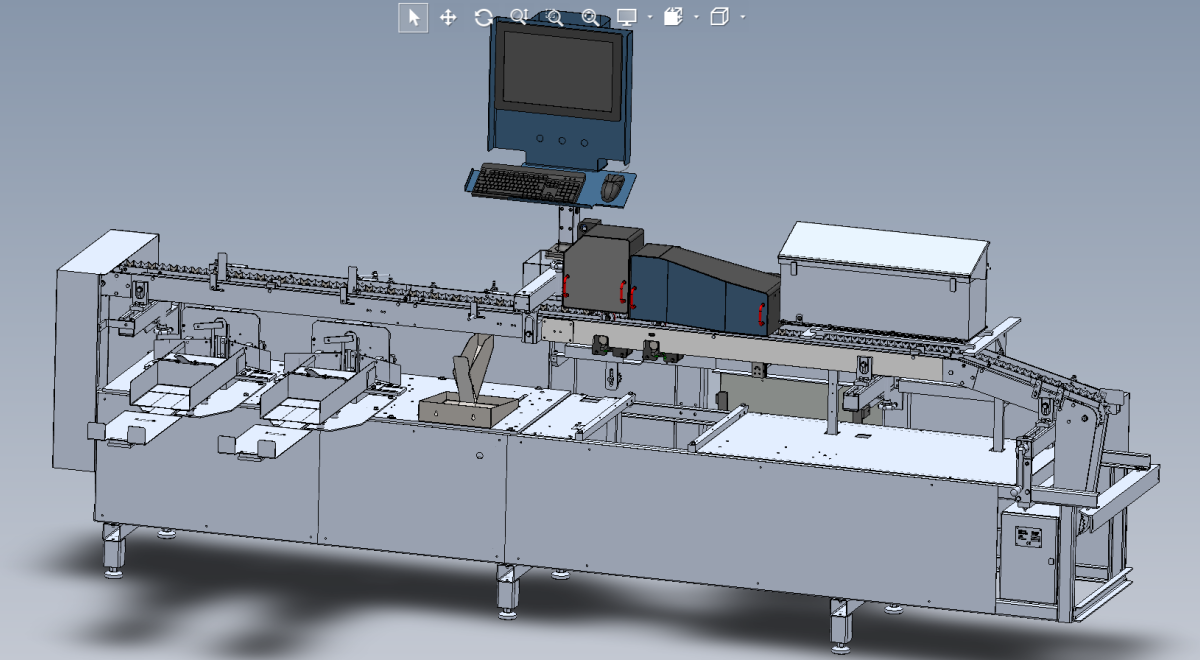Click the monitor display settings icon
Image resolution: width=1200 pixels, height=660 pixels.
[627, 17]
